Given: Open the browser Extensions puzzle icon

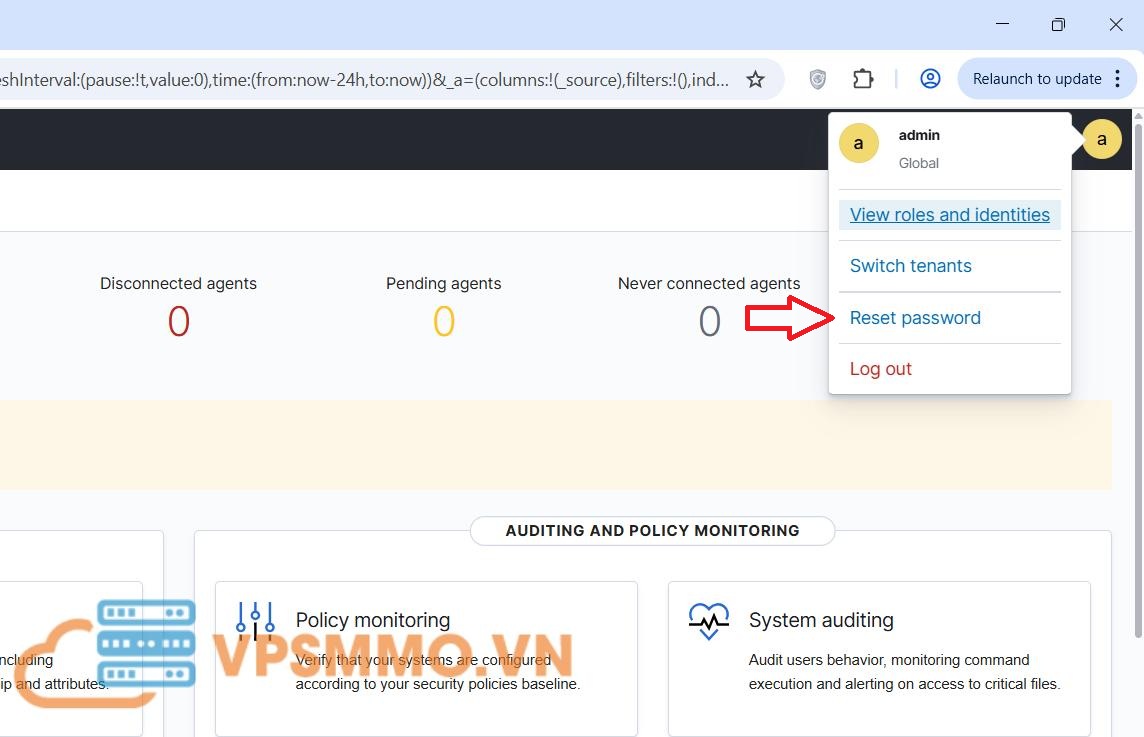Looking at the screenshot, I should [x=863, y=79].
